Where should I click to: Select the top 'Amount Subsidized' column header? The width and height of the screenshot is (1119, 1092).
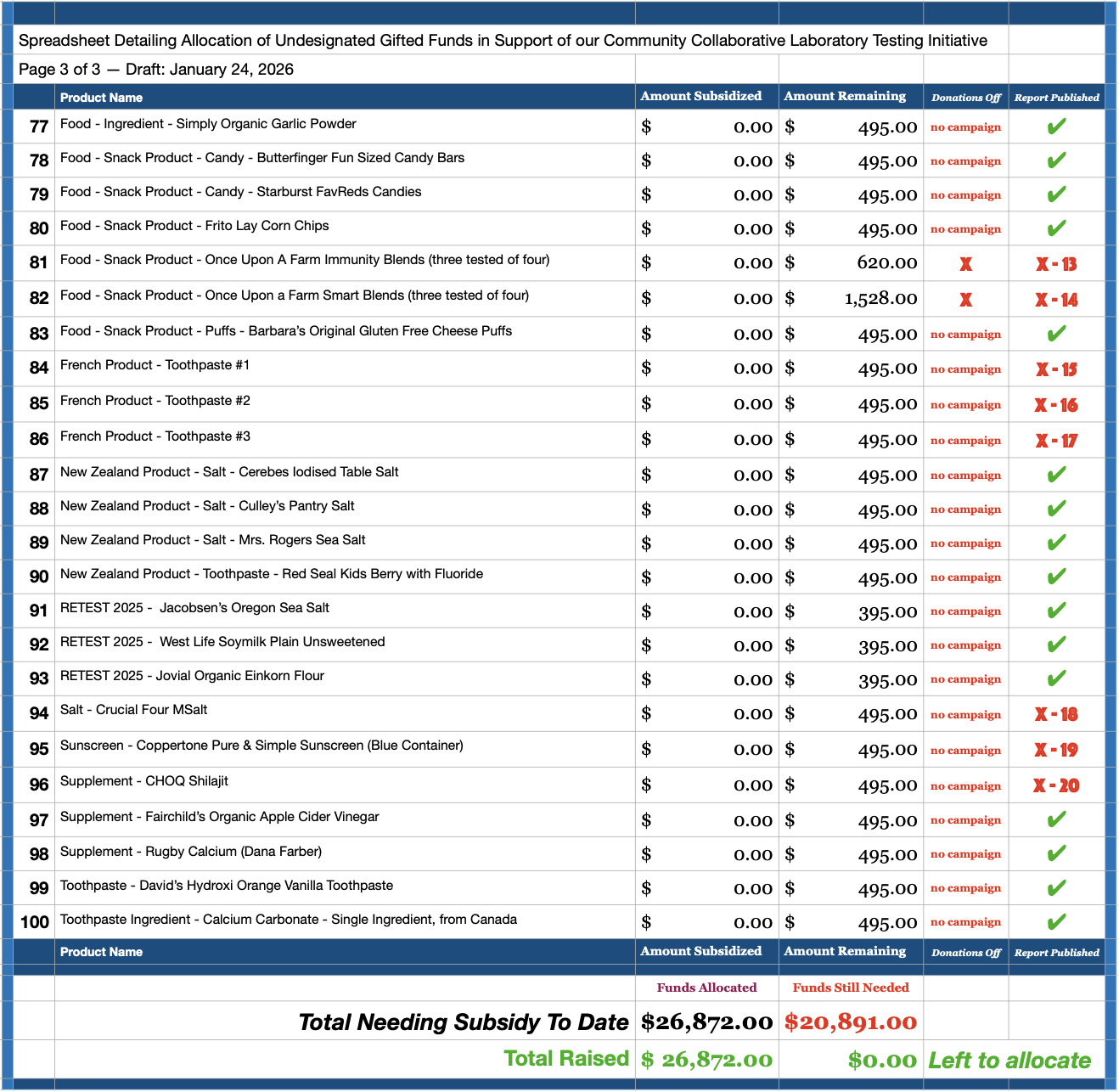click(700, 96)
